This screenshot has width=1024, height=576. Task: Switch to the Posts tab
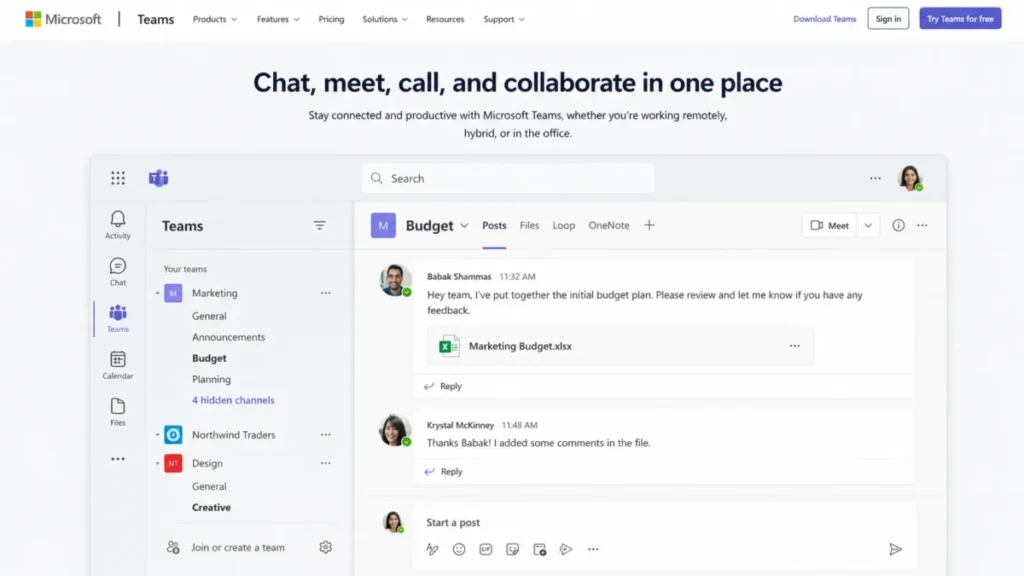click(494, 225)
